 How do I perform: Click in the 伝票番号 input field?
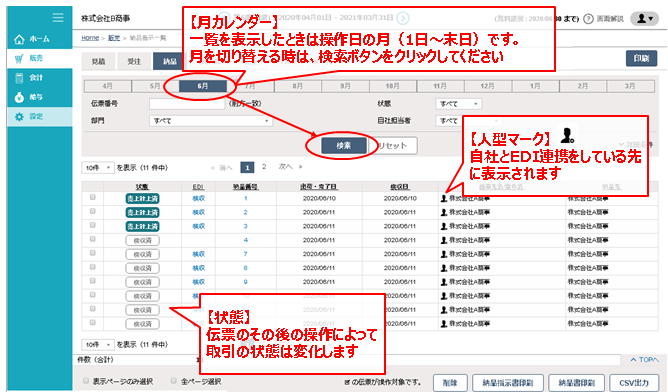point(187,104)
